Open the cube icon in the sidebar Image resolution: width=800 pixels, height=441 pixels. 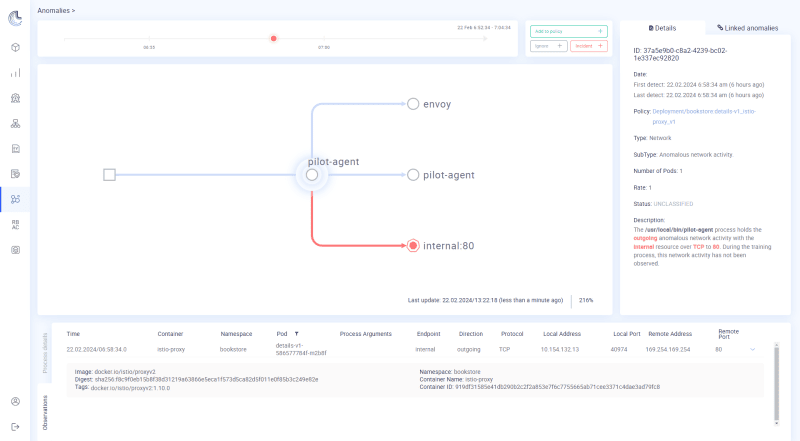point(15,47)
